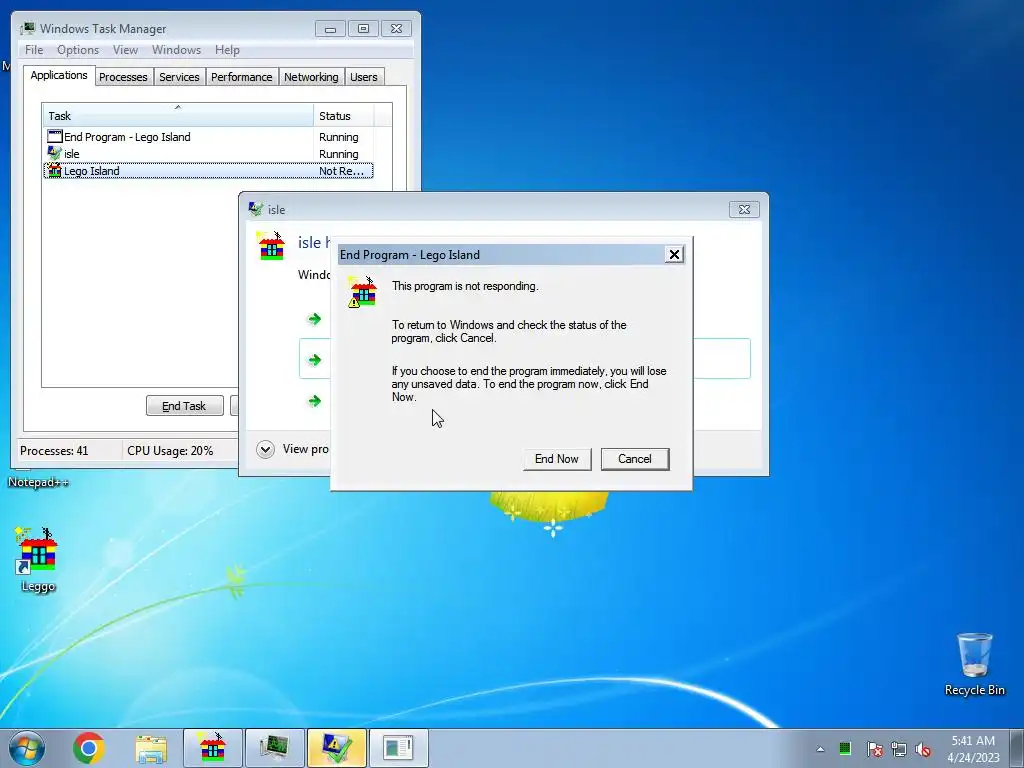1024x768 pixels.
Task: Select the Applications tab
Action: coord(59,75)
